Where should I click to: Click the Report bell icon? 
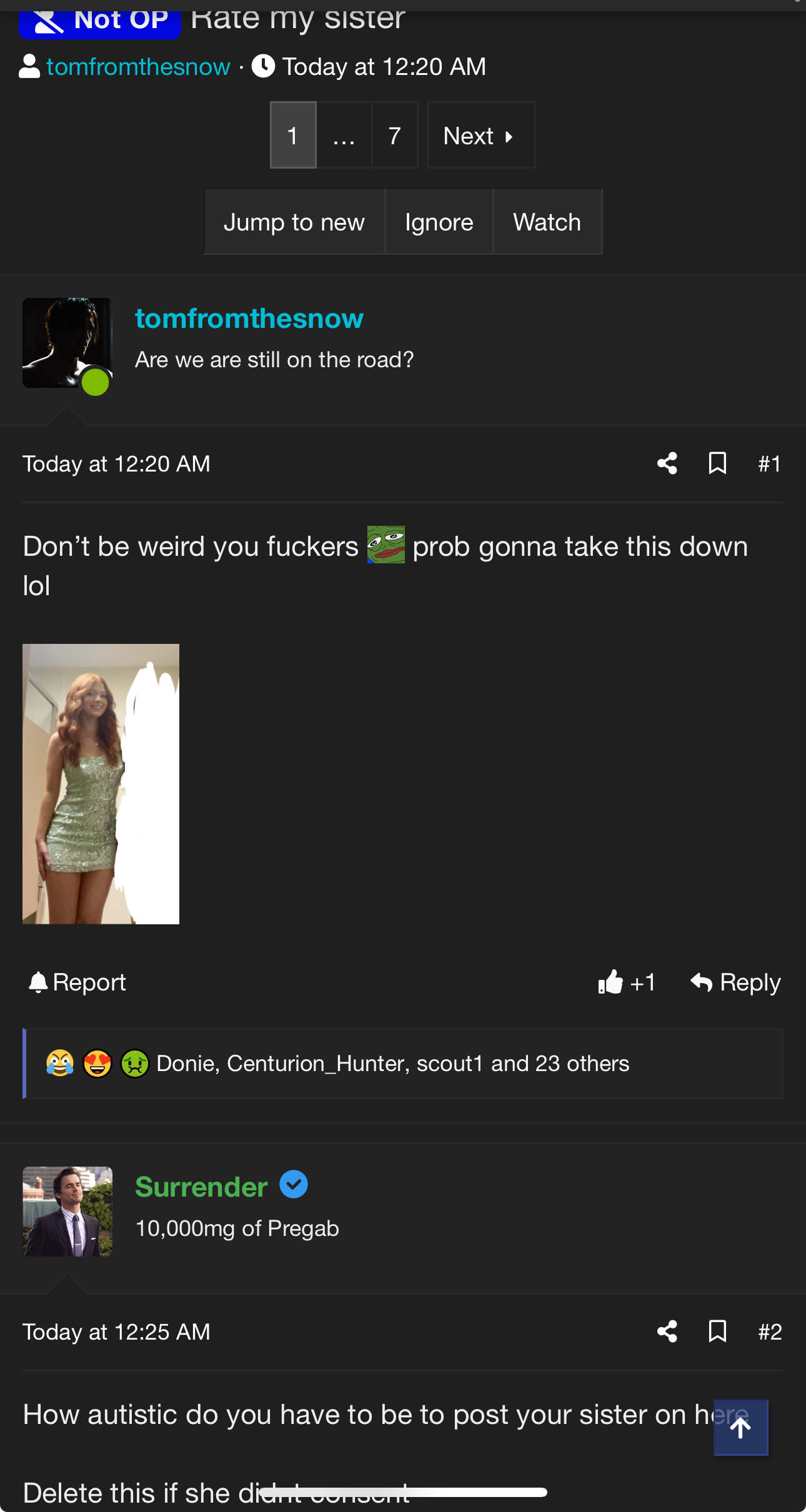coord(37,982)
